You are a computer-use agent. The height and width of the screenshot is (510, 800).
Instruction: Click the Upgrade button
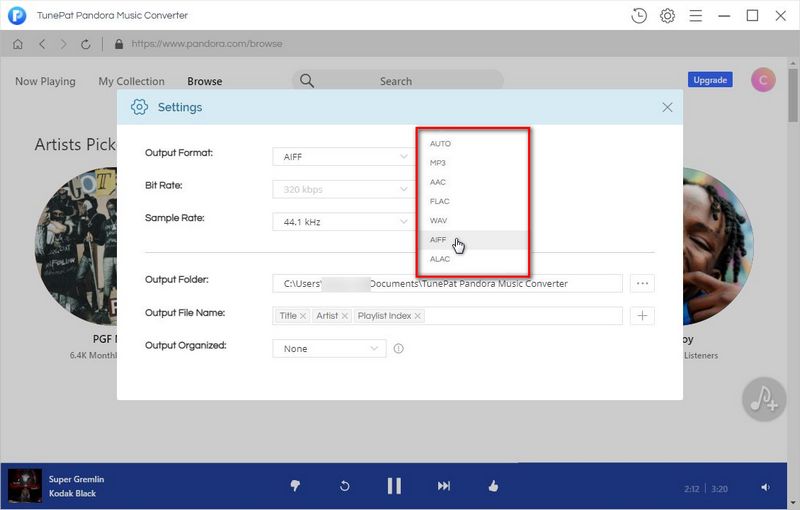pos(710,80)
